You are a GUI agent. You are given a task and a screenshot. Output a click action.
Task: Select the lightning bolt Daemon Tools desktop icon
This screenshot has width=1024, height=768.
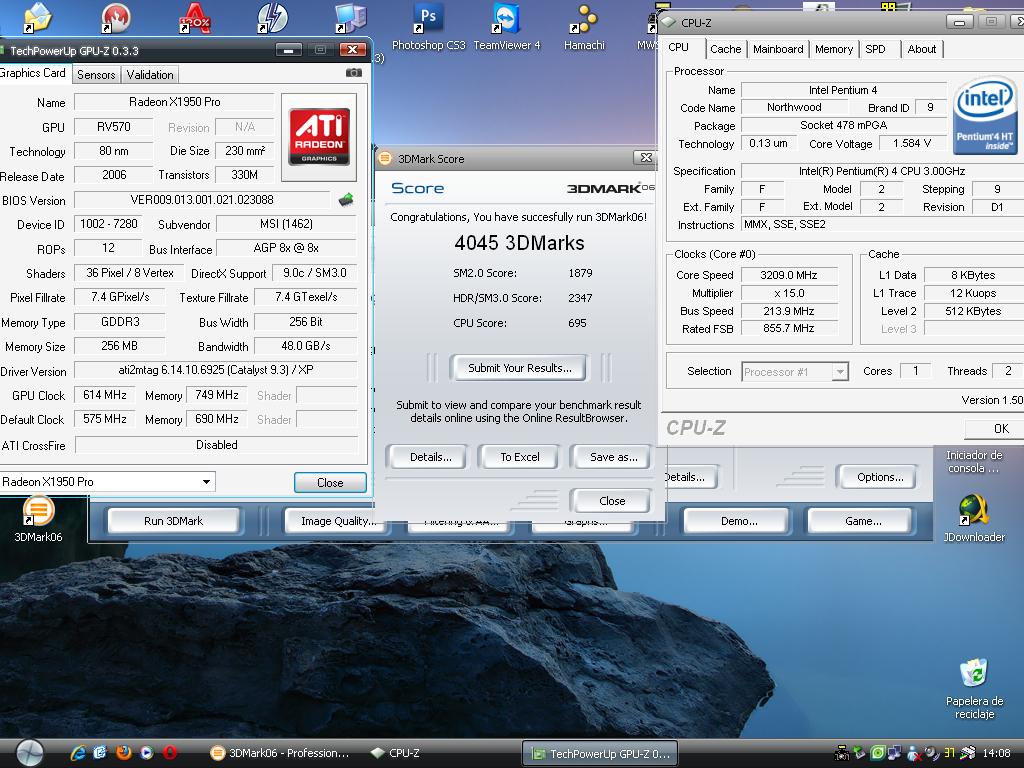272,18
